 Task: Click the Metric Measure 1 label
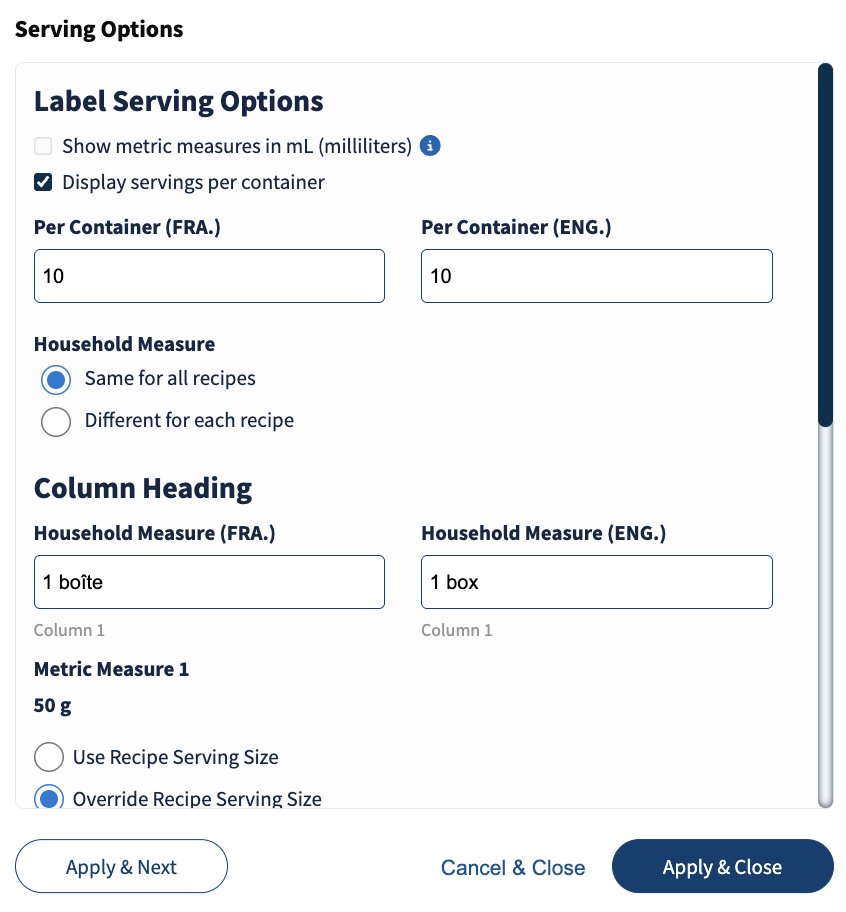(x=111, y=669)
